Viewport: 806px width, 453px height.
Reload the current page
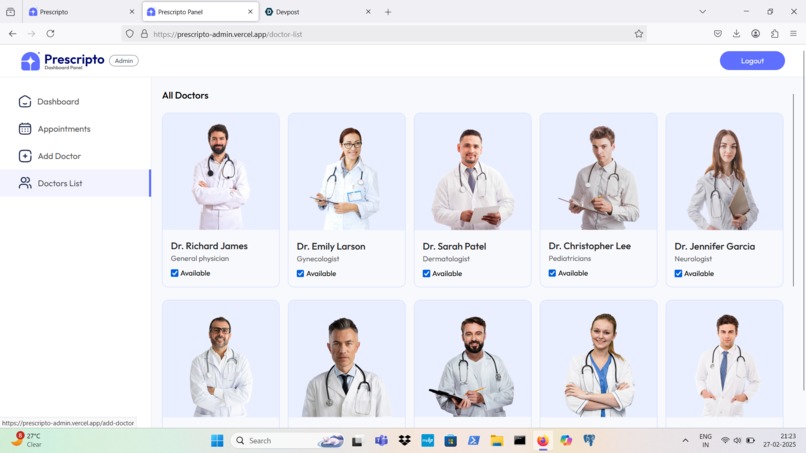click(x=50, y=33)
